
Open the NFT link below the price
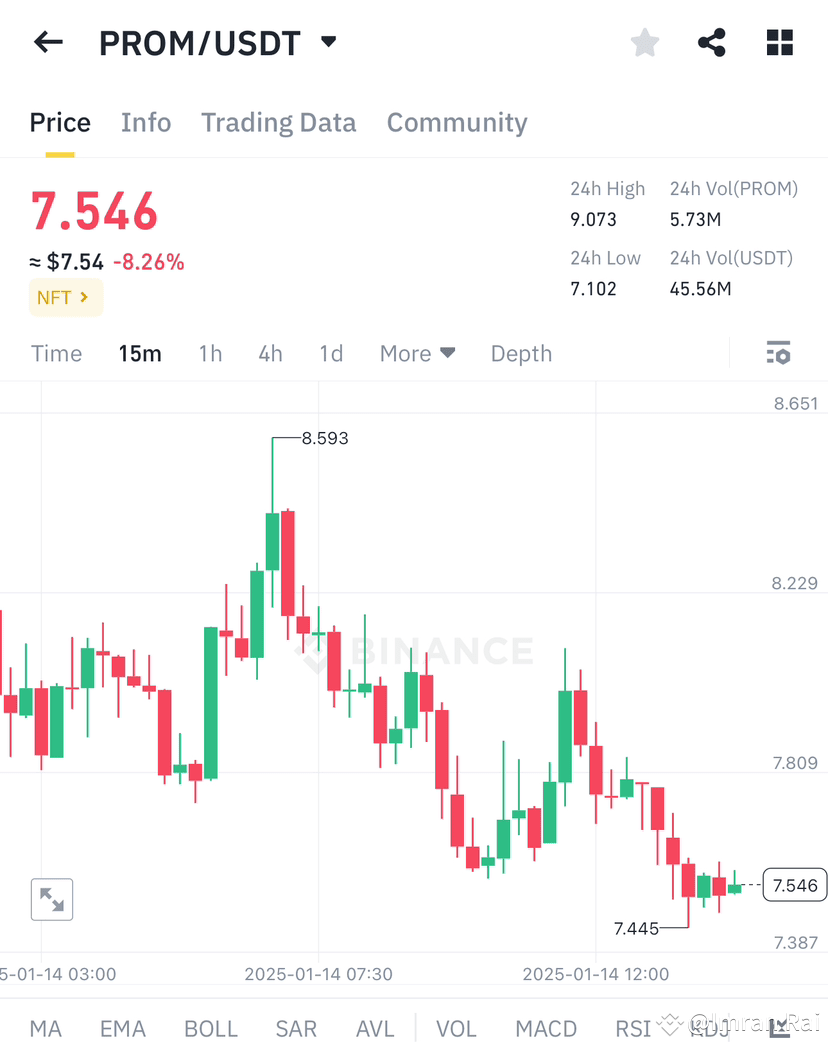pyautogui.click(x=65, y=297)
